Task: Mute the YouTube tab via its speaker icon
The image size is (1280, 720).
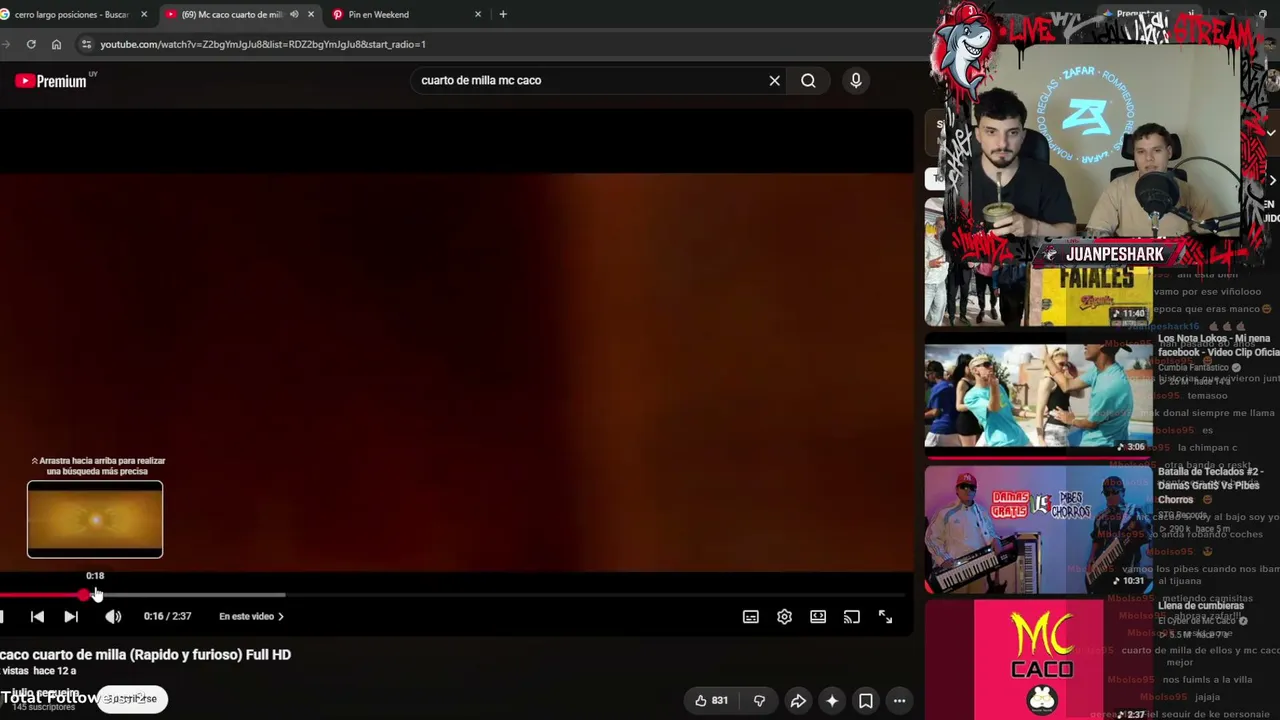Action: point(294,15)
